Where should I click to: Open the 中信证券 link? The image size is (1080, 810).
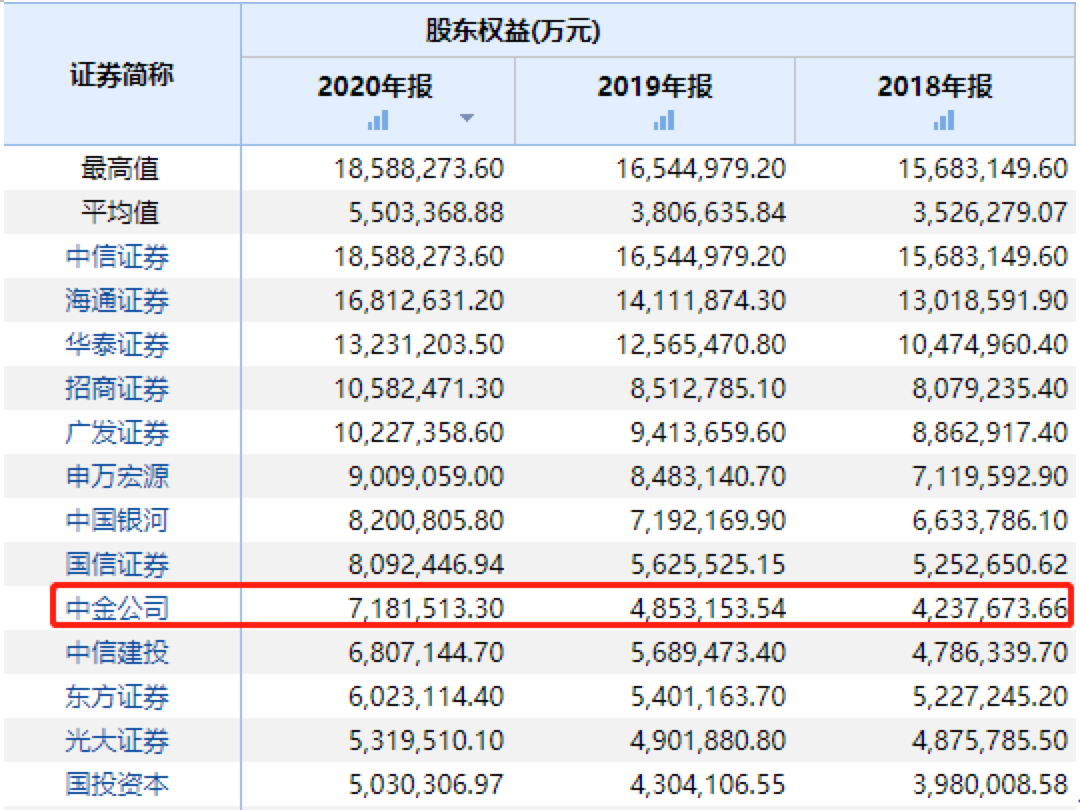coord(118,257)
